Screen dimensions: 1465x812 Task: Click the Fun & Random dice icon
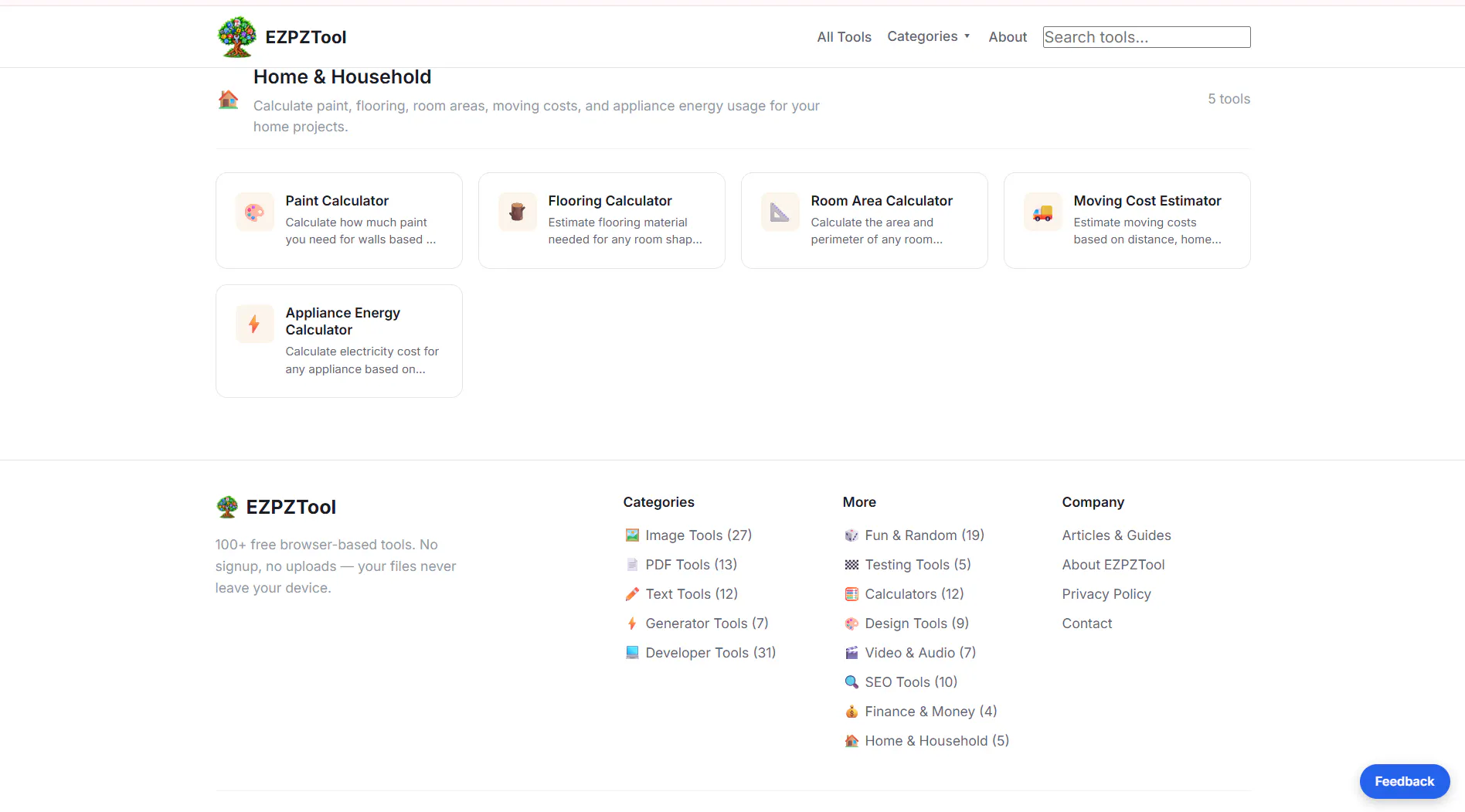pos(851,535)
